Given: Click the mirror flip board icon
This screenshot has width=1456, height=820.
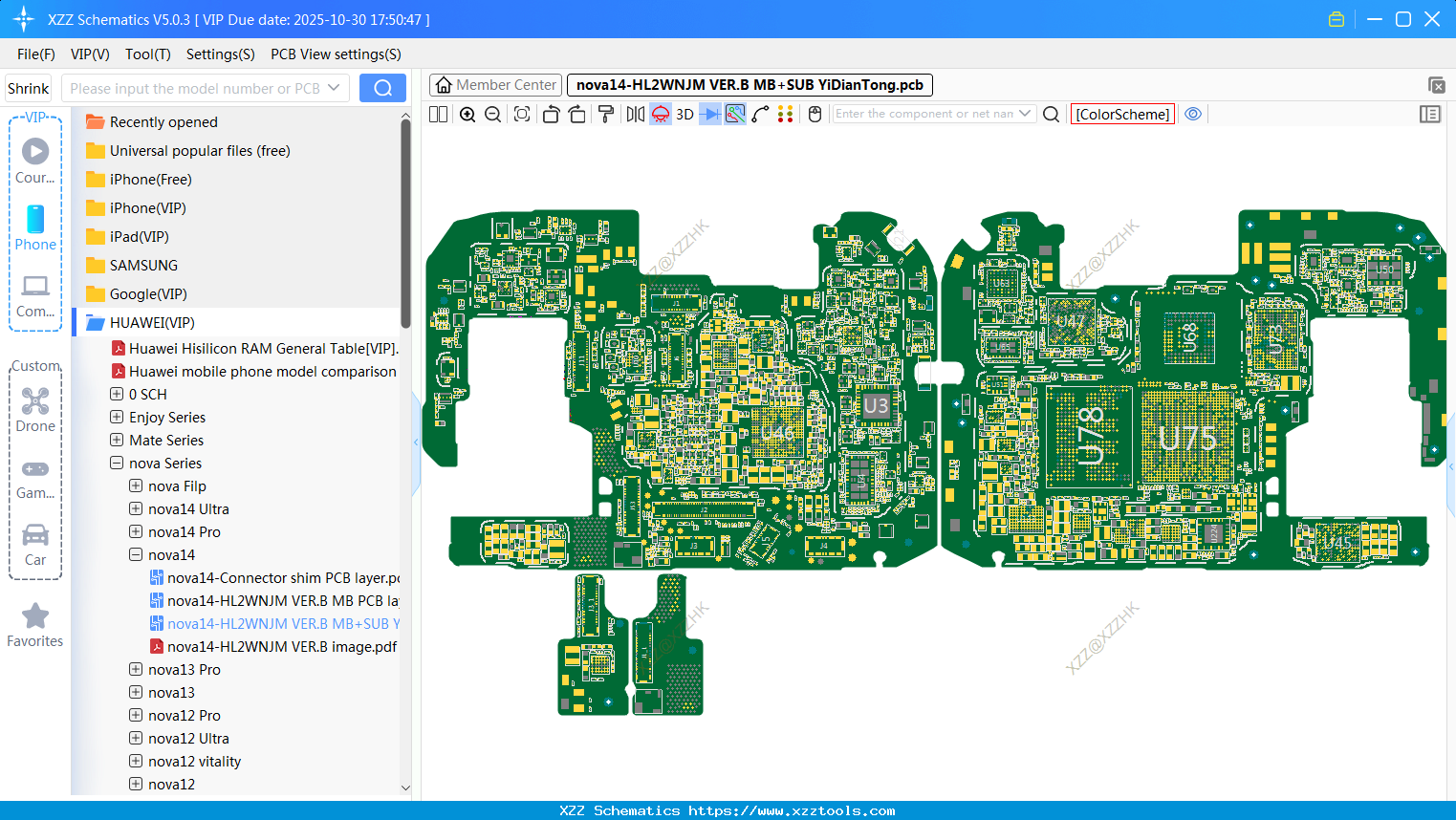Looking at the screenshot, I should (x=635, y=115).
